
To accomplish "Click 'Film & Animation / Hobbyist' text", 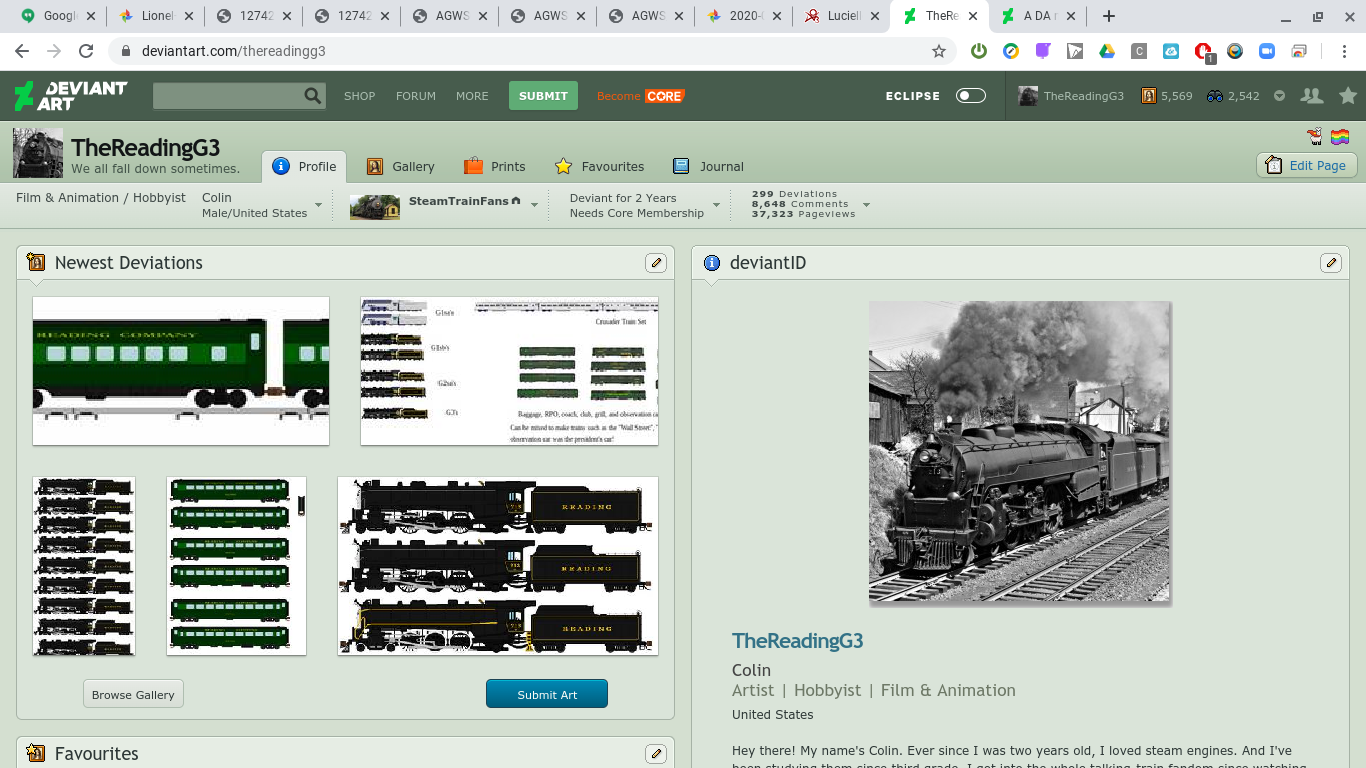I will coord(101,198).
